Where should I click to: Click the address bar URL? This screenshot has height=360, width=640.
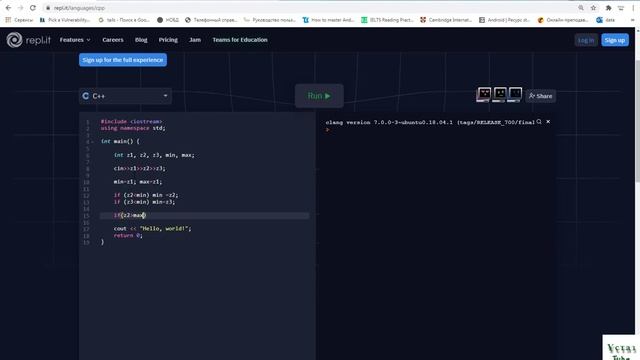tap(80, 8)
